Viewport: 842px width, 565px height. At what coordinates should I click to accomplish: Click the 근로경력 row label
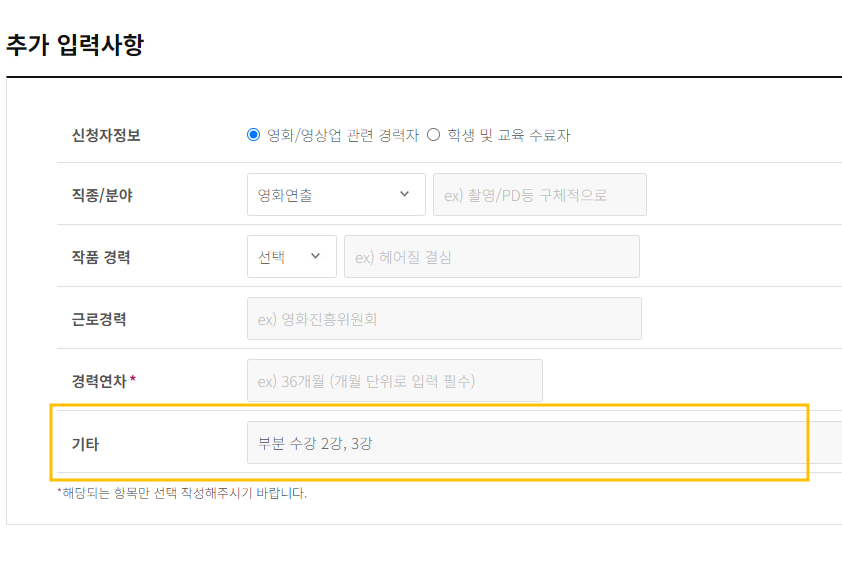[x=99, y=319]
